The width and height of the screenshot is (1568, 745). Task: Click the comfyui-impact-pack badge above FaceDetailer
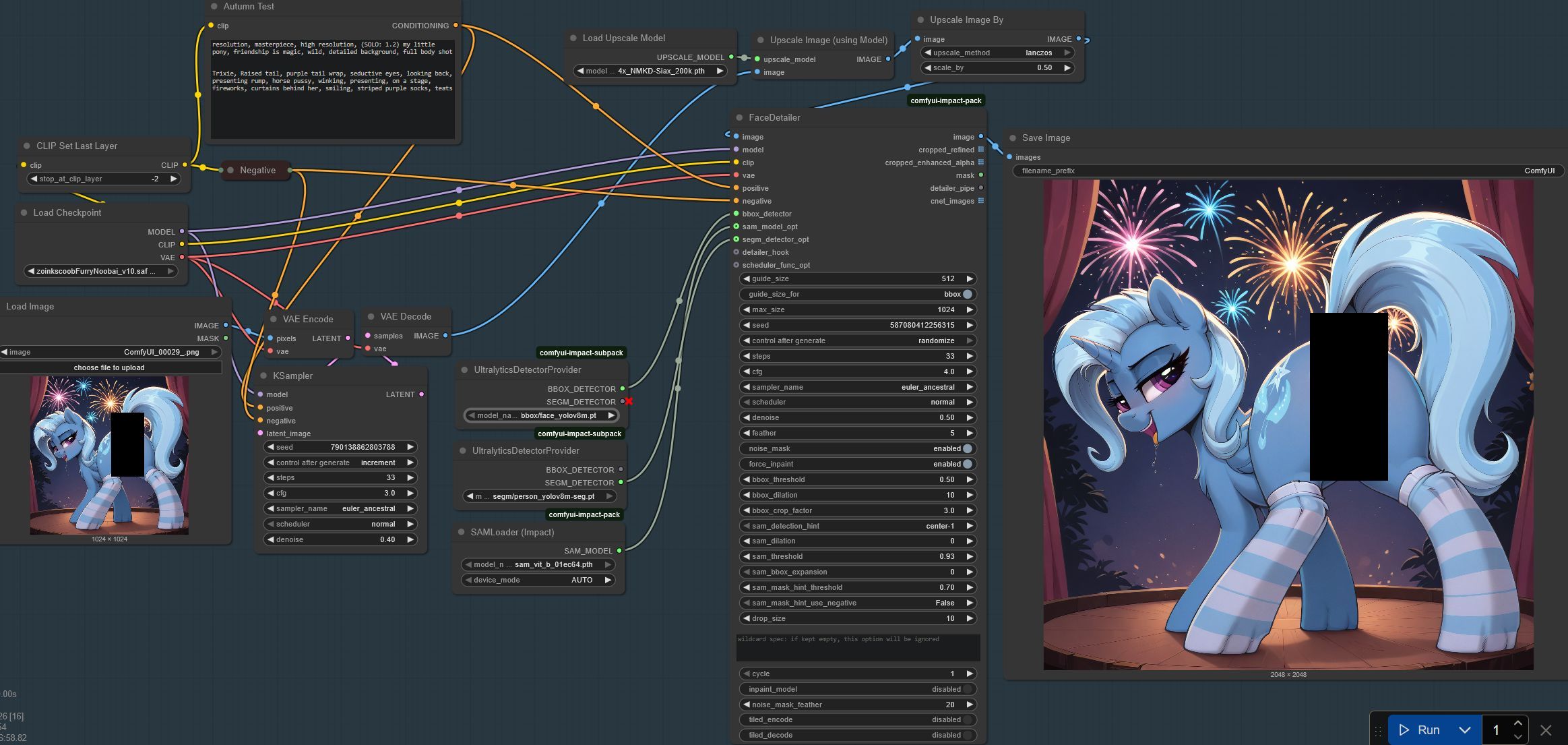946,101
